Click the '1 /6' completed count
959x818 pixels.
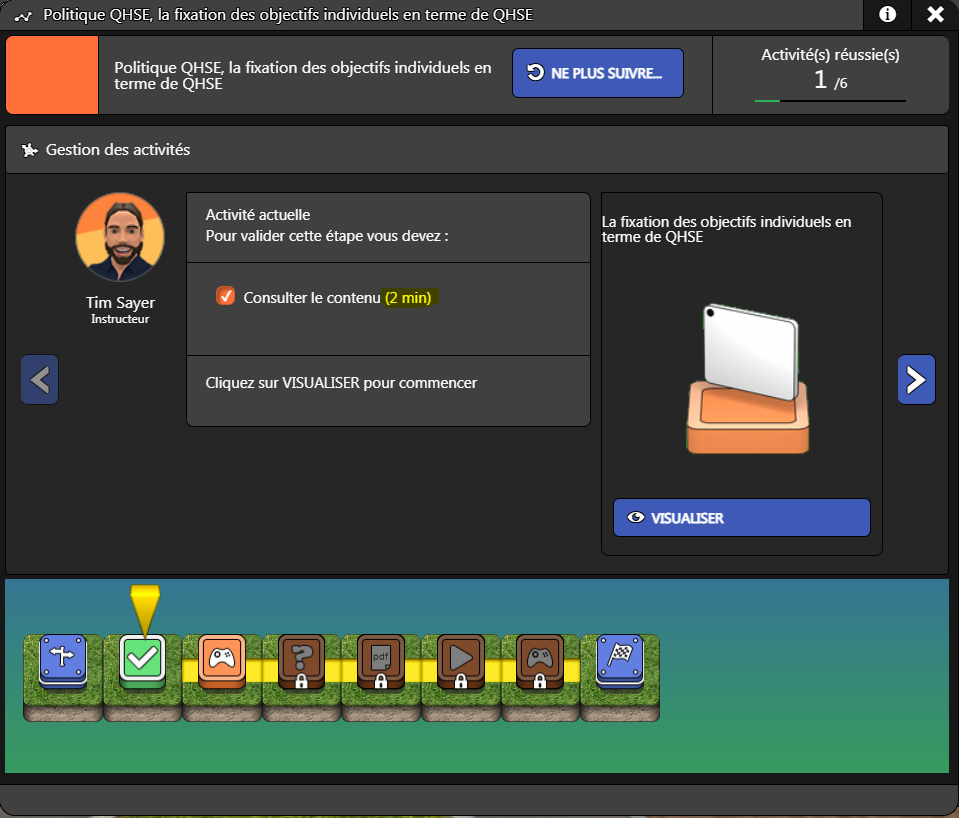[x=830, y=80]
